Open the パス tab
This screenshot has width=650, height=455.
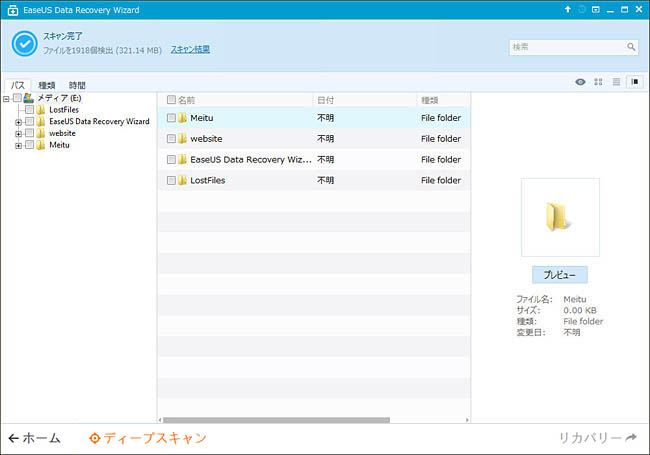(18, 85)
